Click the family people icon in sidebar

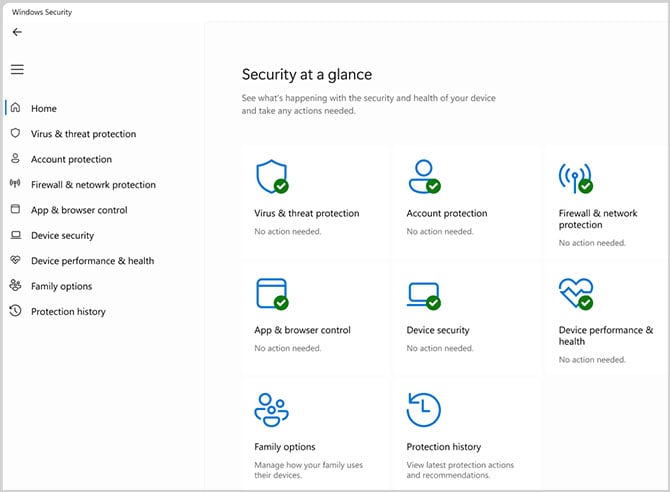pyautogui.click(x=15, y=285)
